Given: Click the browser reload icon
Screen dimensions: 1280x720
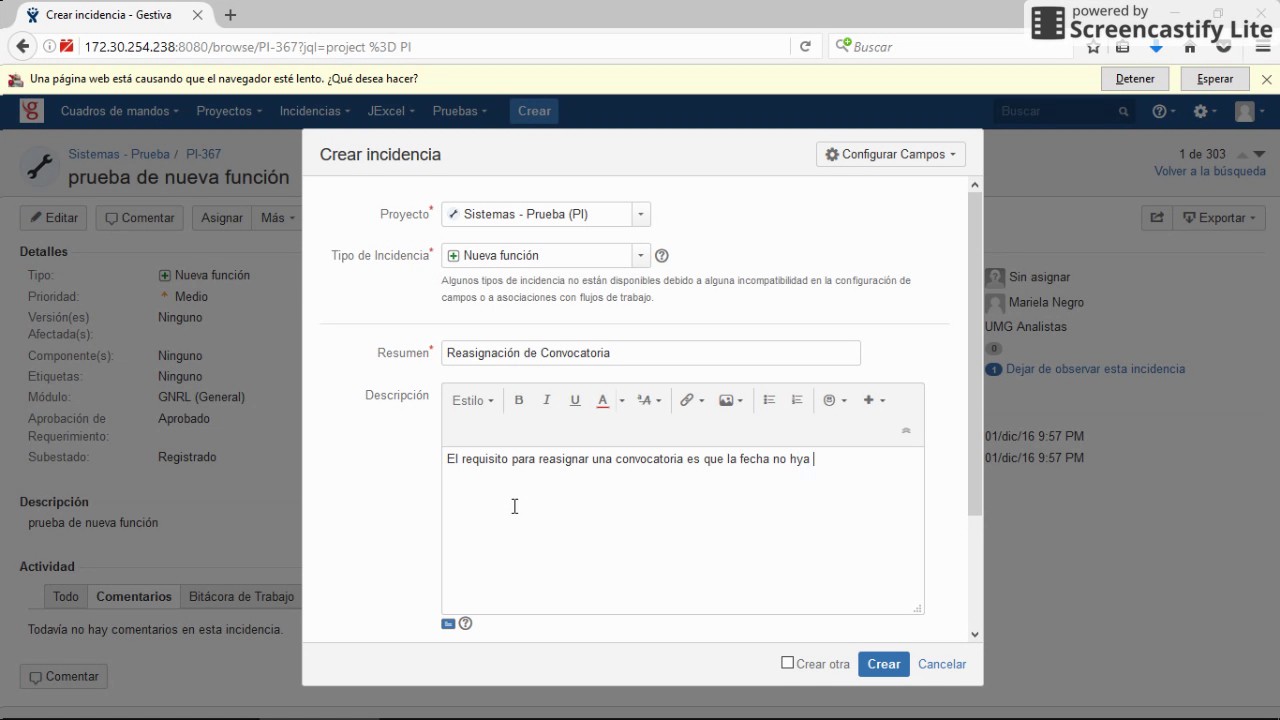Looking at the screenshot, I should (x=805, y=46).
